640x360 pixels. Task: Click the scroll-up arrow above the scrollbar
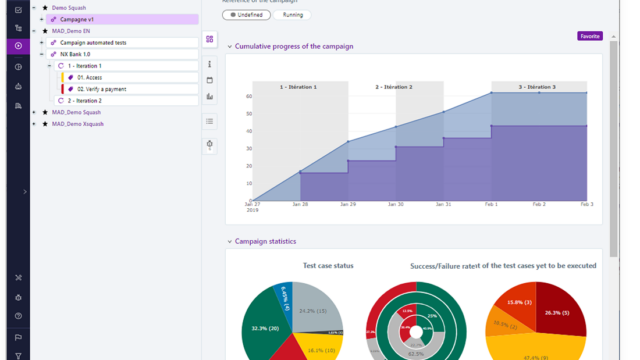click(x=613, y=36)
